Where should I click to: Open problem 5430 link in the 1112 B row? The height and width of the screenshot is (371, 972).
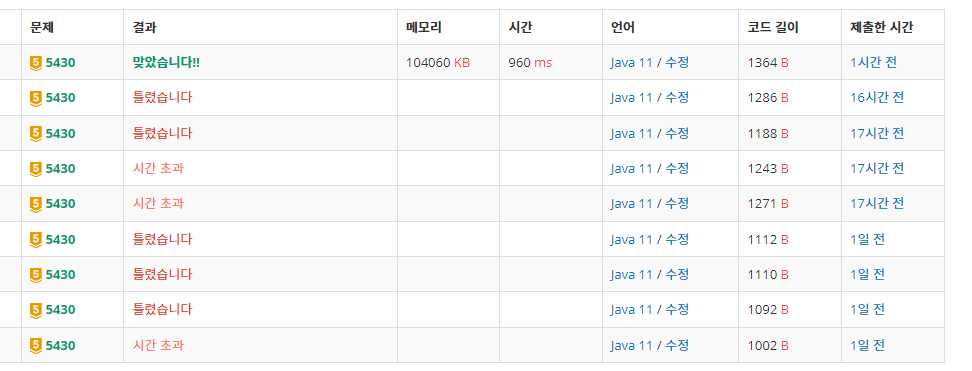[60, 239]
